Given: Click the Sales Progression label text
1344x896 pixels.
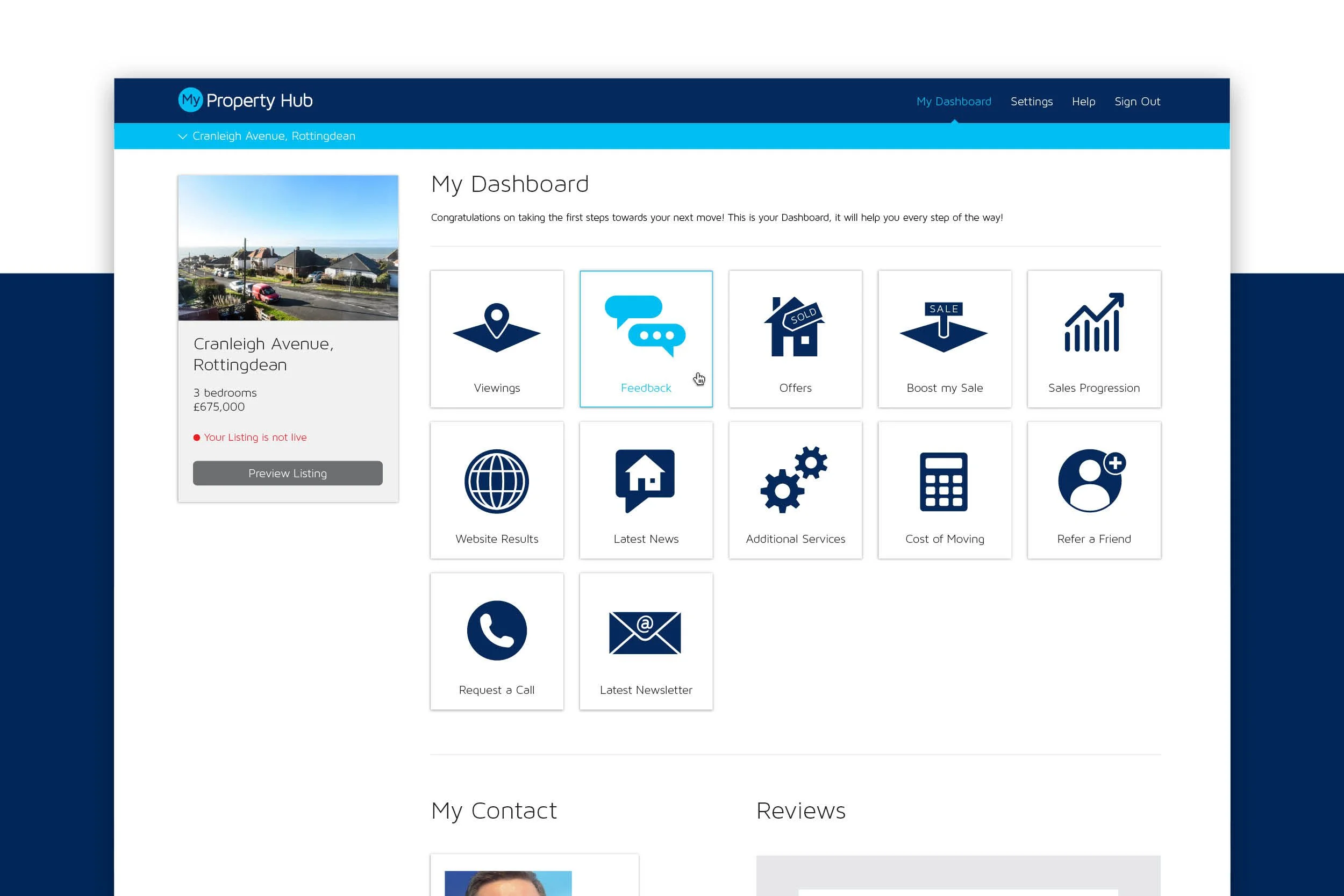Looking at the screenshot, I should tap(1093, 388).
